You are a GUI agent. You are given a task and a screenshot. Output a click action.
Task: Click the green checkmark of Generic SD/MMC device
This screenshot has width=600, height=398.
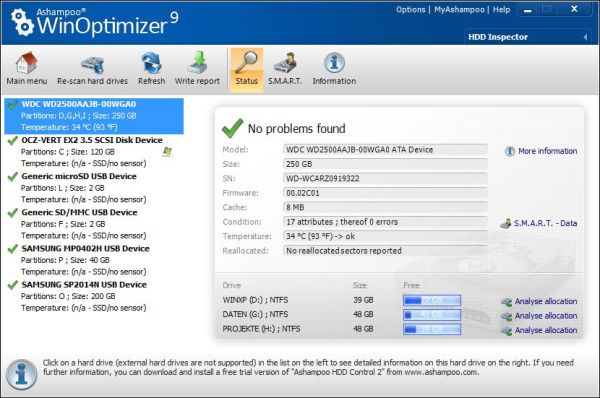tap(13, 212)
